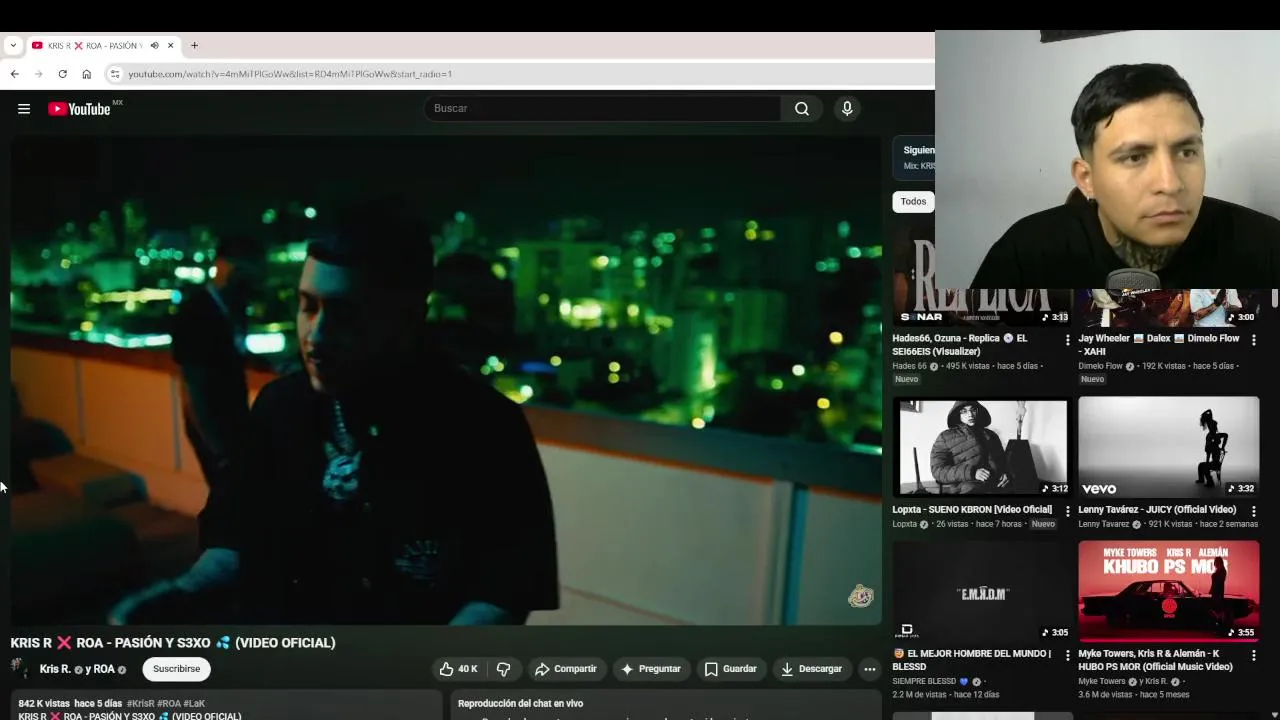1280x720 pixels.
Task: Click the video title PASIÓN Y S3XO
Action: tap(173, 643)
